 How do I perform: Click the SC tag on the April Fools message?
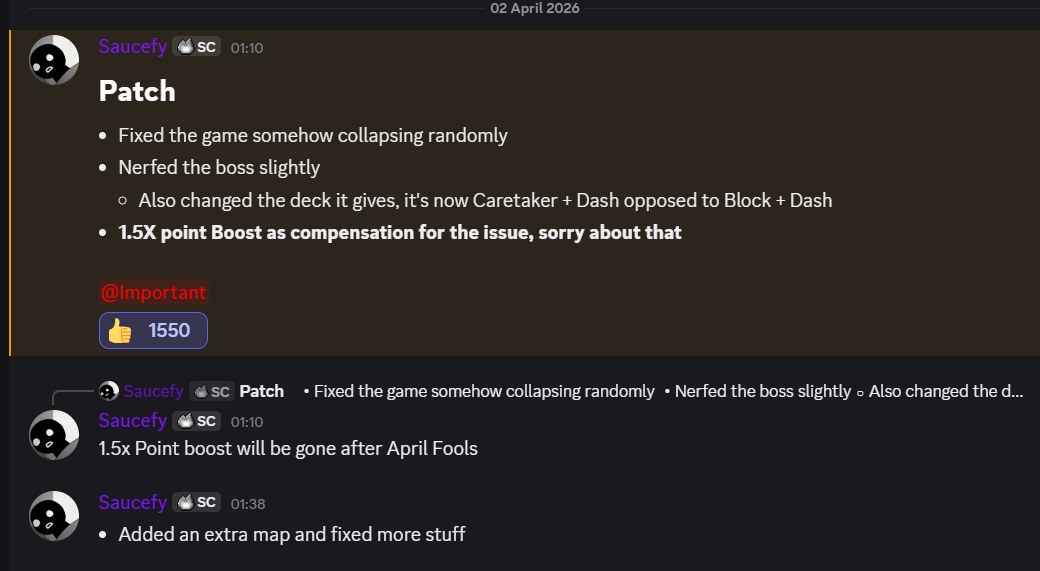[196, 421]
